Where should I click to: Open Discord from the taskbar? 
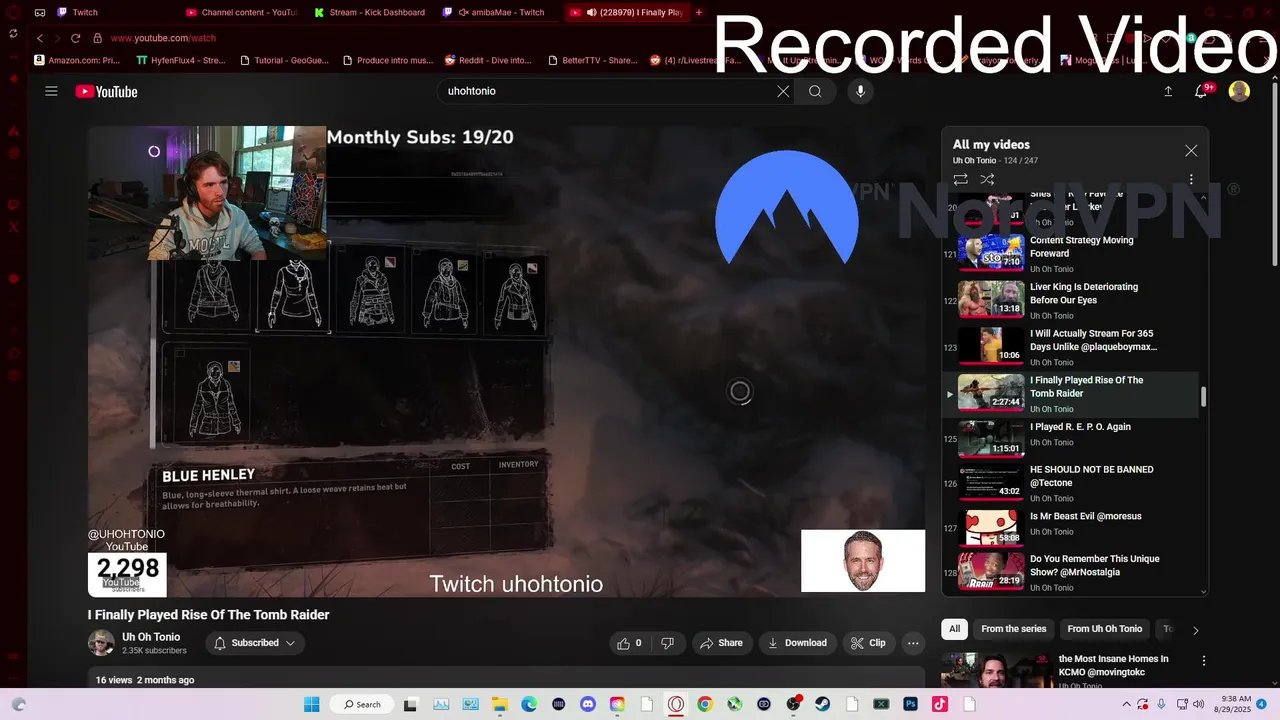pyautogui.click(x=587, y=704)
